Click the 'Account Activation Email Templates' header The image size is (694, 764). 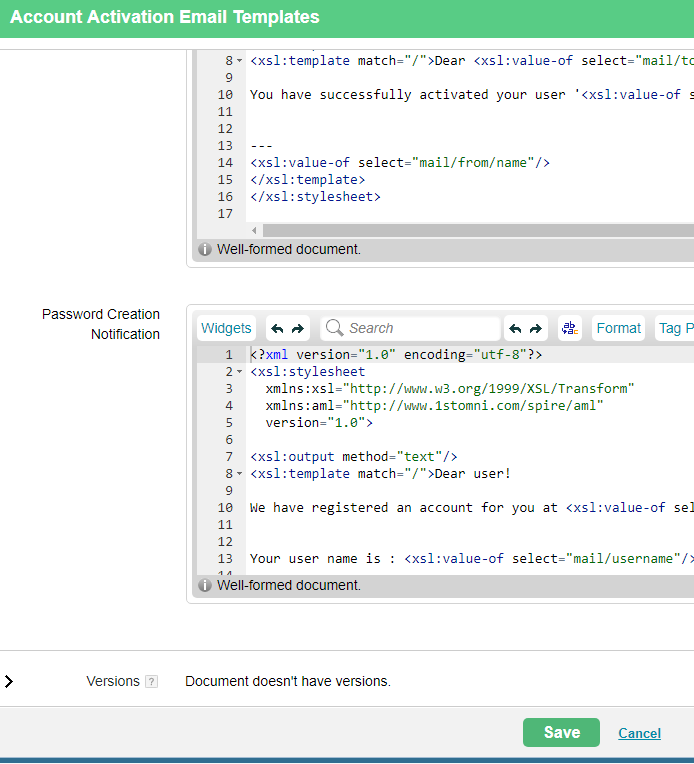click(x=165, y=17)
